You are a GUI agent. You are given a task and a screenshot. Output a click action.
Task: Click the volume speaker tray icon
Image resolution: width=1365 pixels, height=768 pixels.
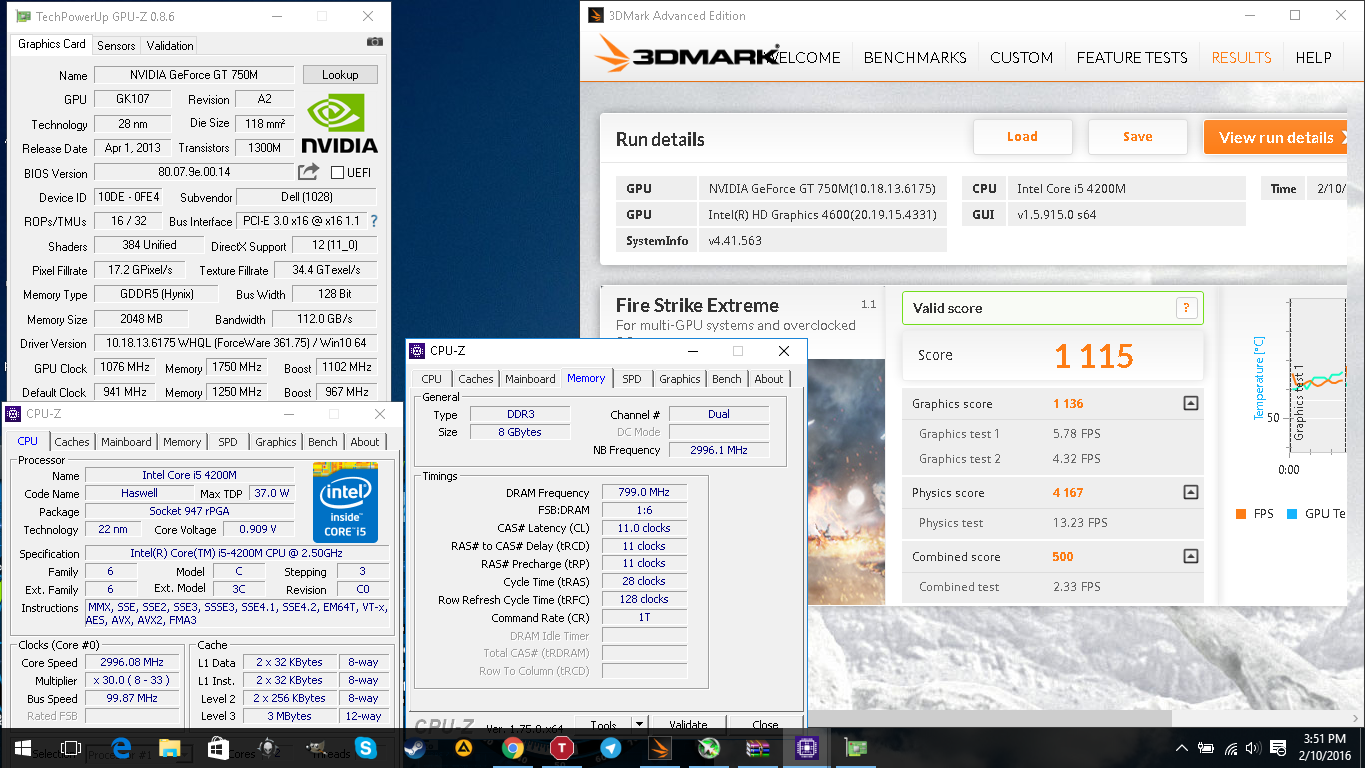click(x=1253, y=748)
